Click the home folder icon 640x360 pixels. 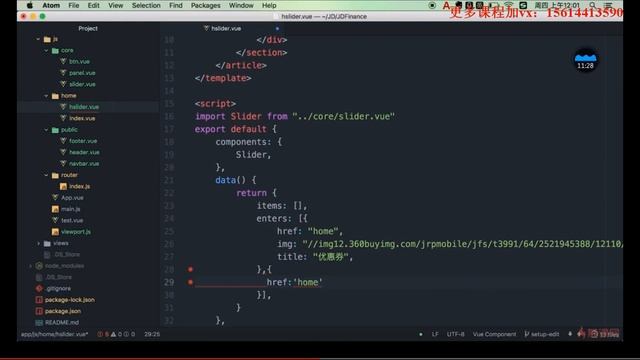pos(55,96)
